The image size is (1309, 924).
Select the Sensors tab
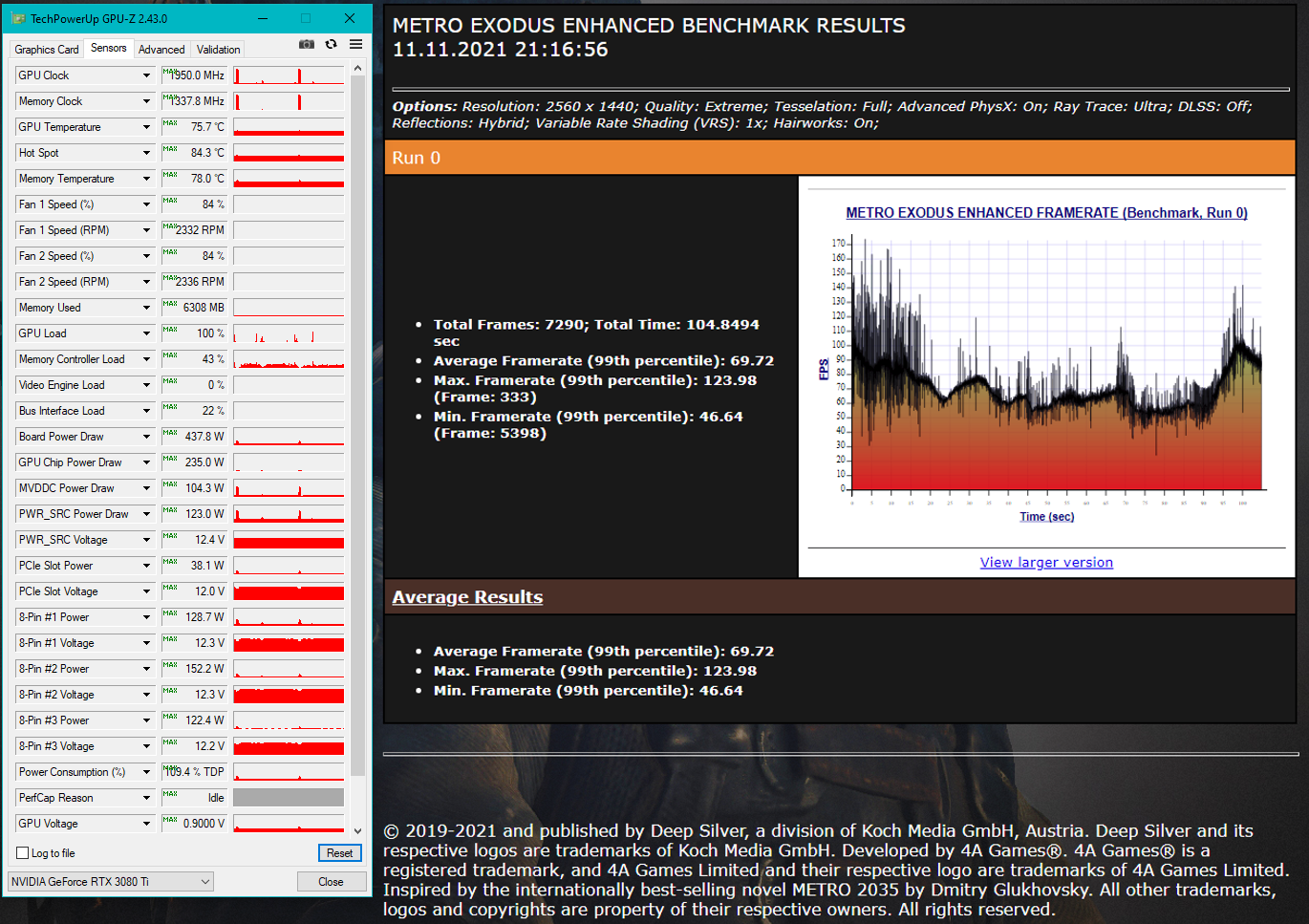click(x=109, y=48)
